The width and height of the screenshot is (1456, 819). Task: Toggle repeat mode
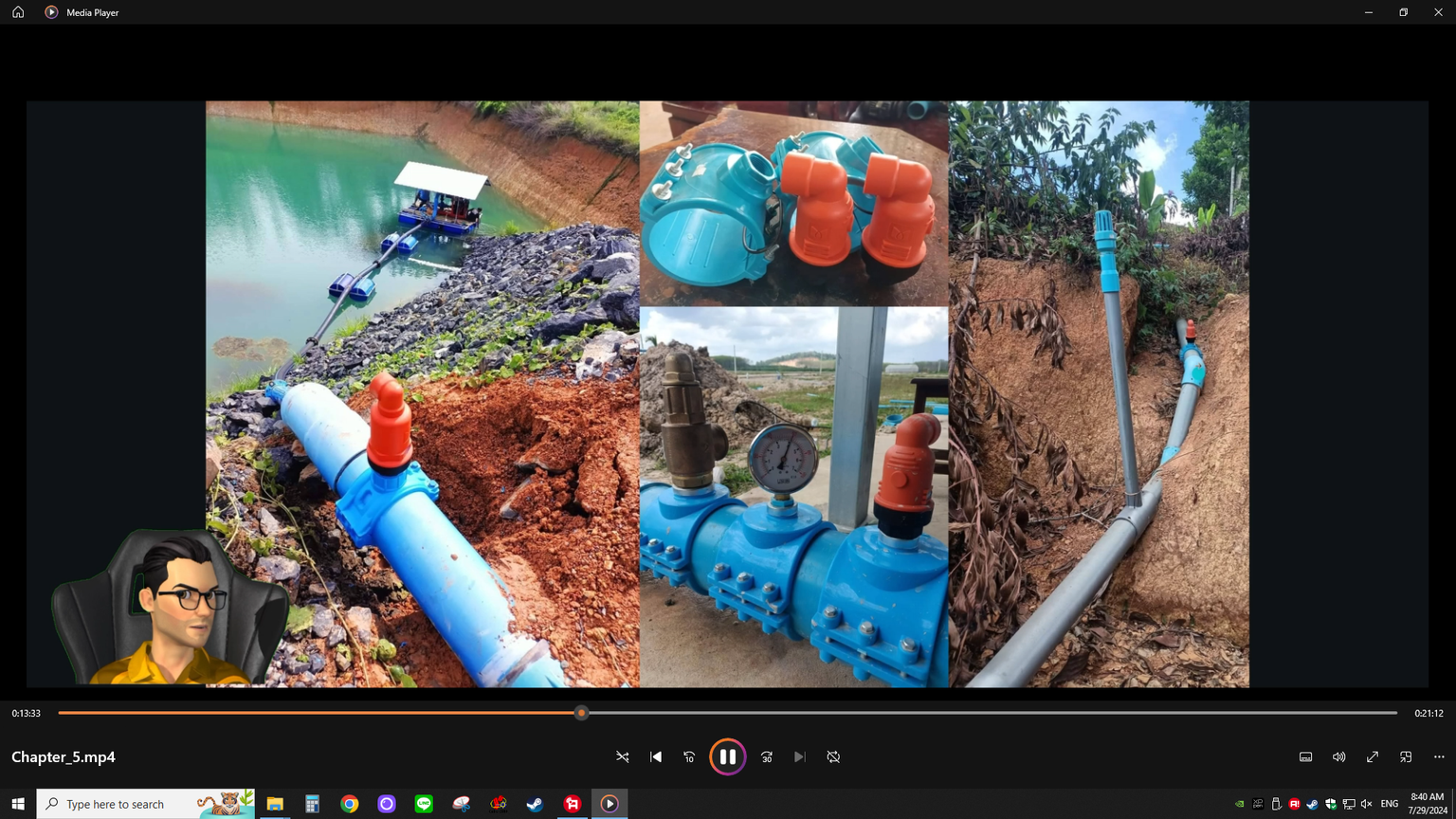(x=833, y=756)
